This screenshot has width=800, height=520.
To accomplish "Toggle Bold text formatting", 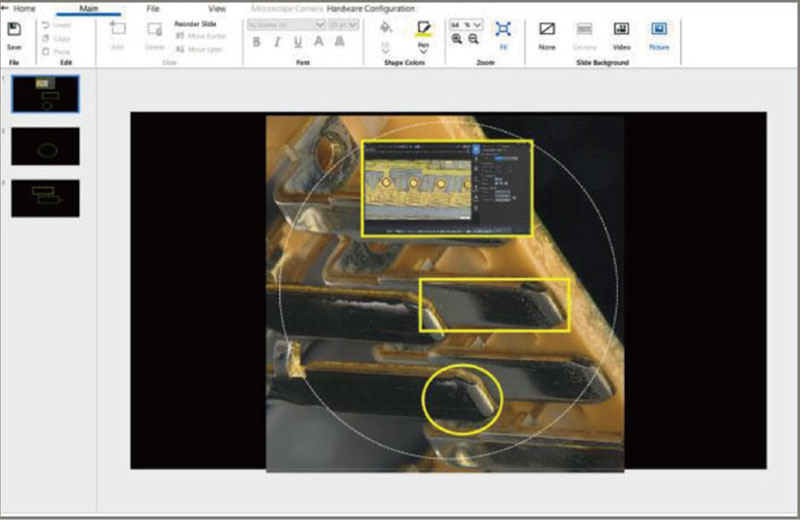I will [x=256, y=41].
